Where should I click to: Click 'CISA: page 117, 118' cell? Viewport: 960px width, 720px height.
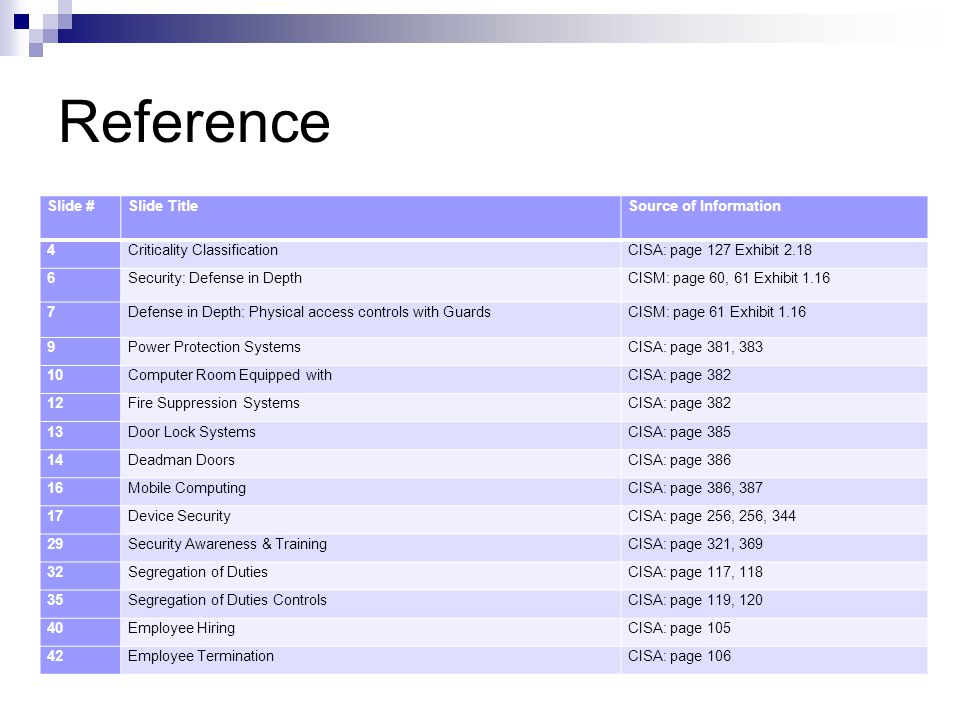(x=774, y=576)
